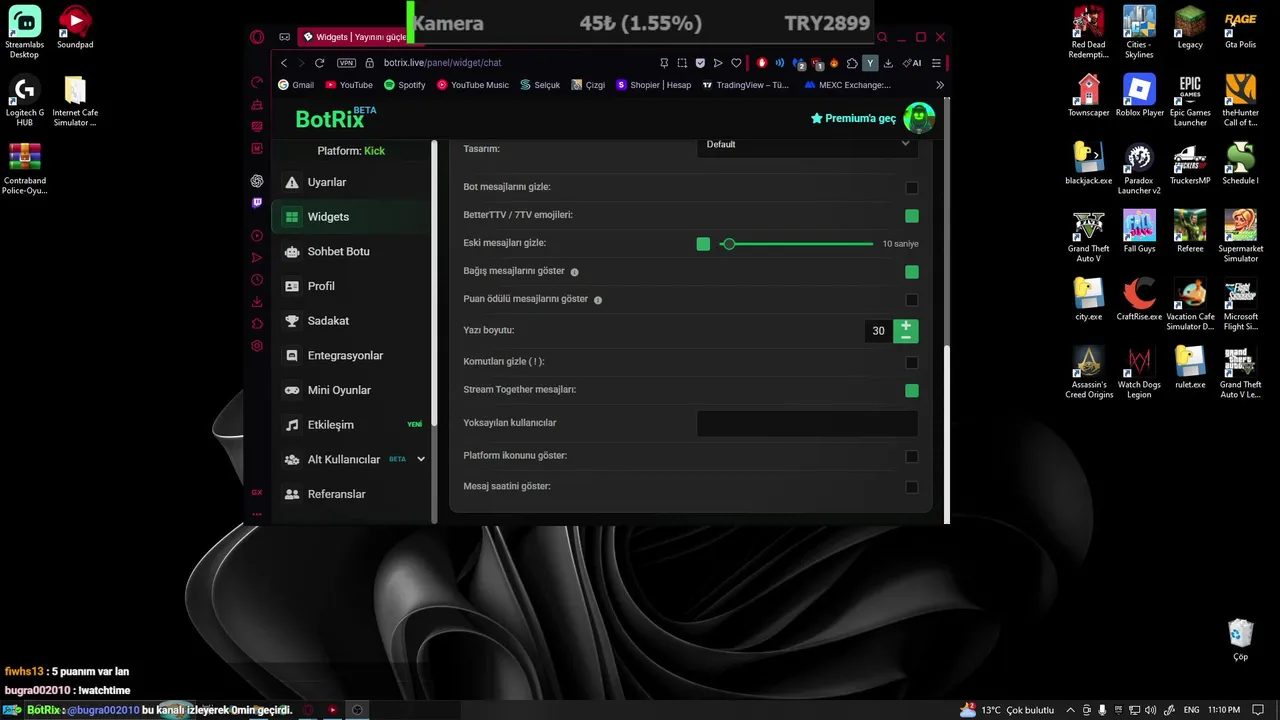Open the TradingView bookmark
The image size is (1280, 720).
click(x=746, y=85)
